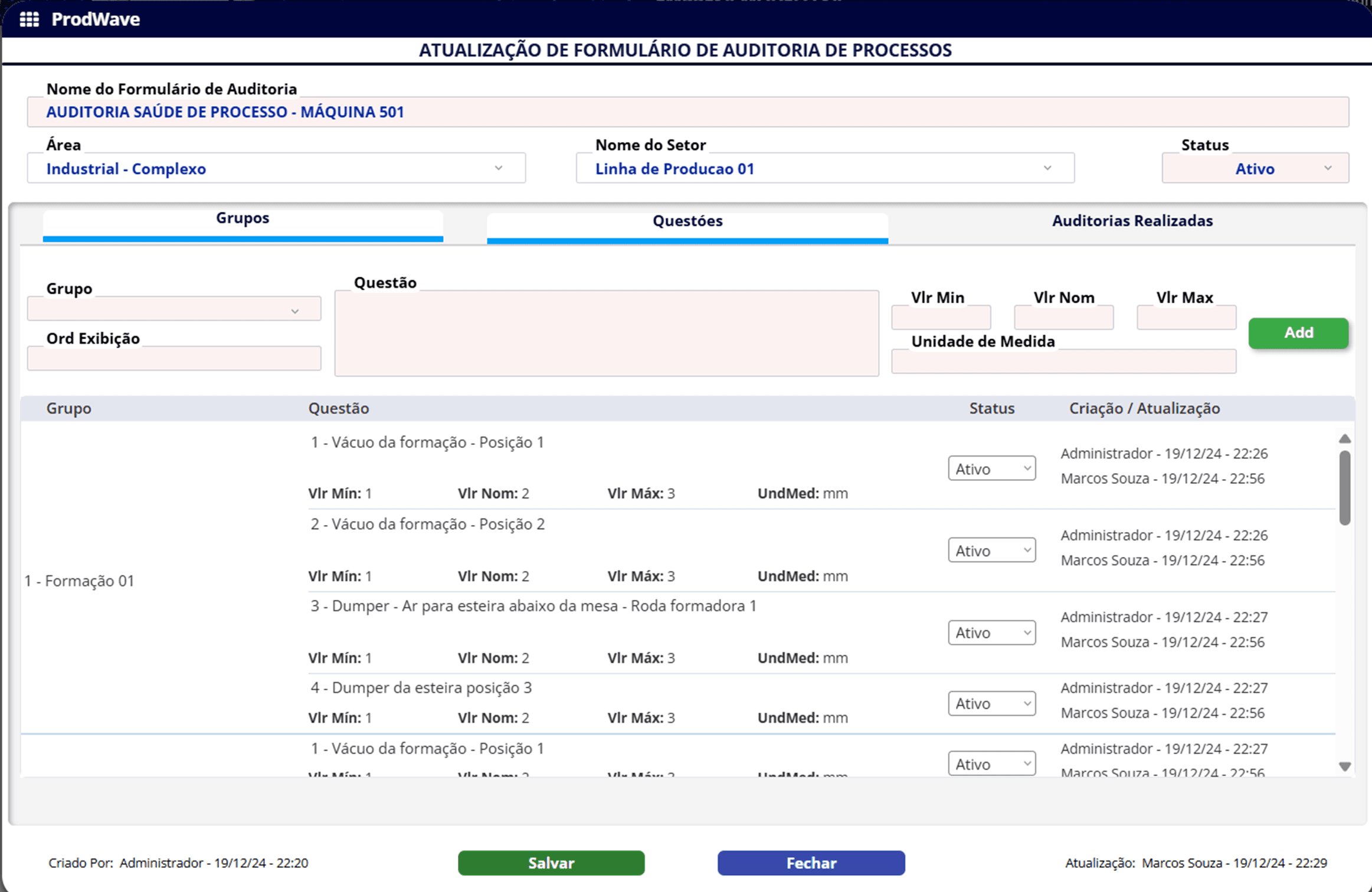
Task: Change status of question 1 Vácuo Posição 1
Action: [991, 468]
